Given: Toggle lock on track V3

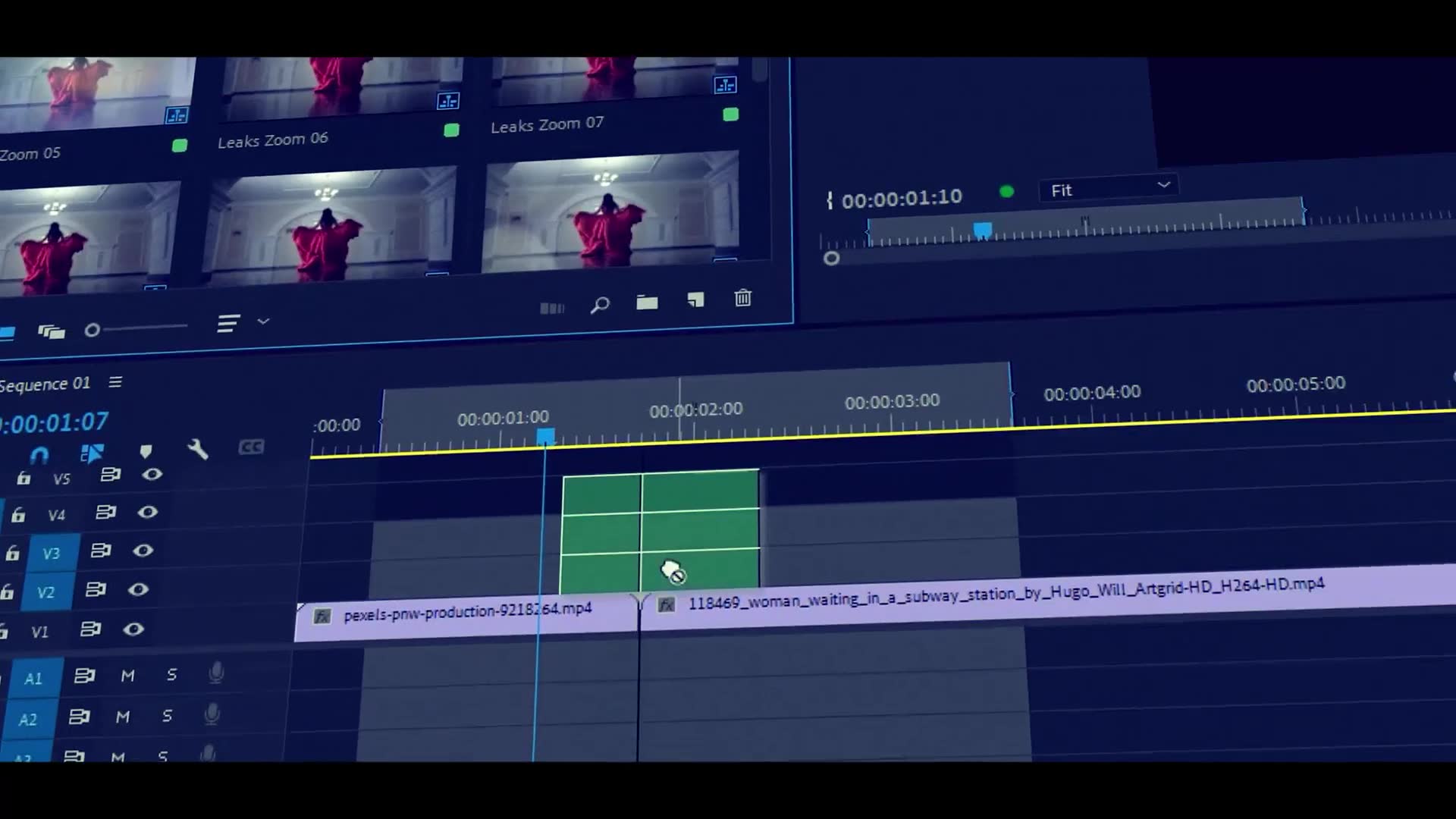Looking at the screenshot, I should pyautogui.click(x=12, y=553).
